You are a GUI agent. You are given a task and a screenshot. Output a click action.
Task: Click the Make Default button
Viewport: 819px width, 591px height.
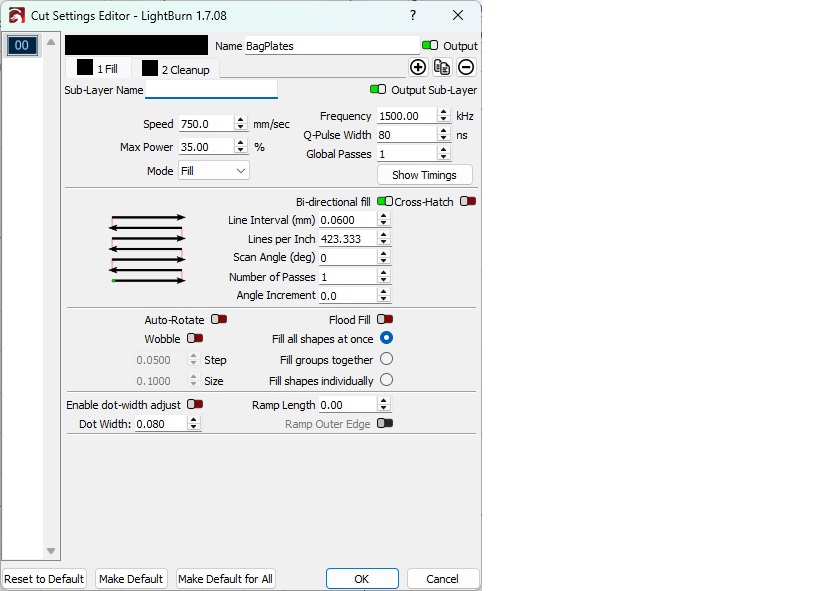coord(131,579)
